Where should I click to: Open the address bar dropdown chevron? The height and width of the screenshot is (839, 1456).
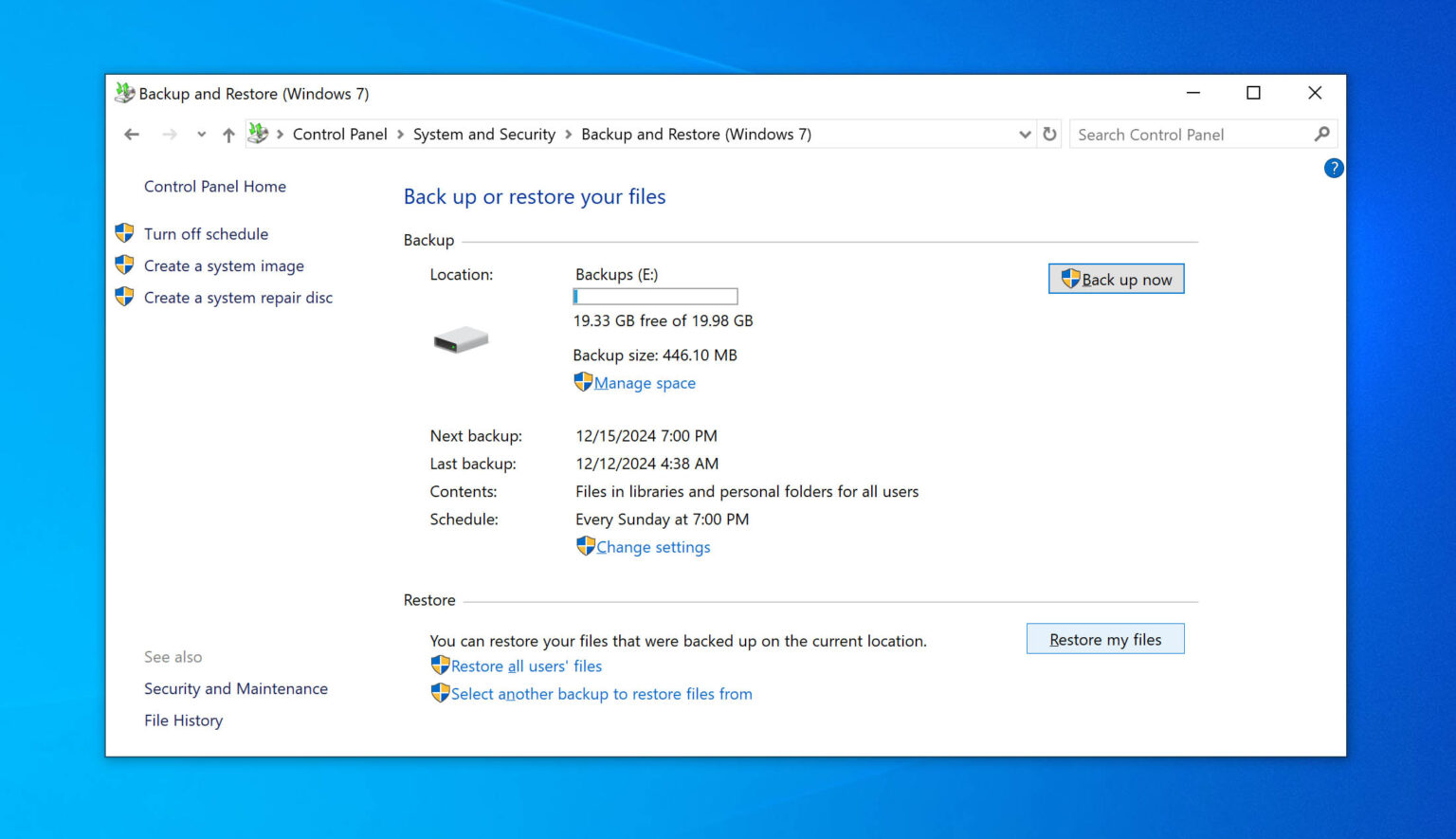point(1025,134)
